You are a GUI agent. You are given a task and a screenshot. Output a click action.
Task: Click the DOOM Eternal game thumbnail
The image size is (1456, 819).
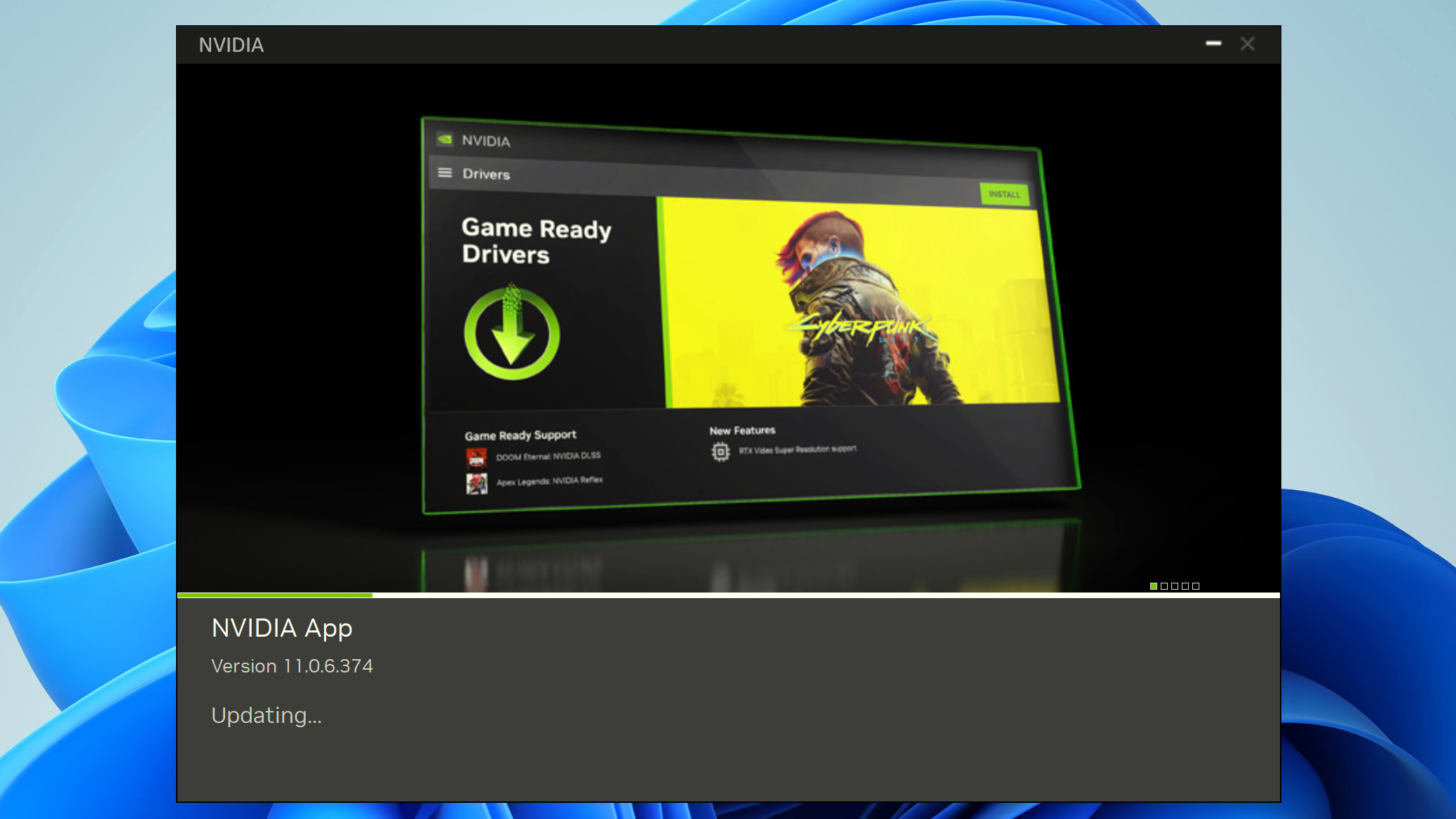(x=476, y=456)
